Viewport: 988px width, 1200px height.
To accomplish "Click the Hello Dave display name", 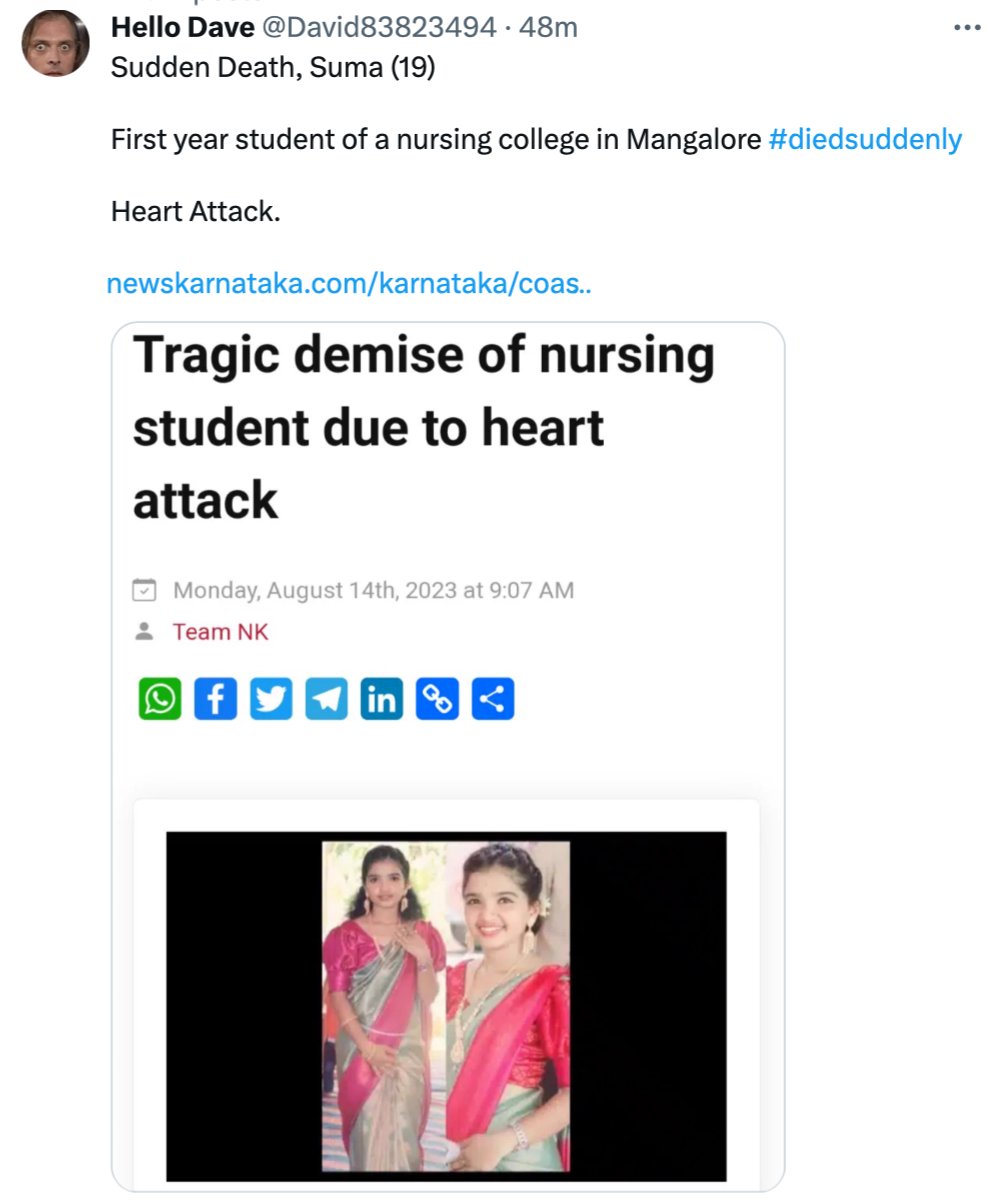I will (x=182, y=28).
